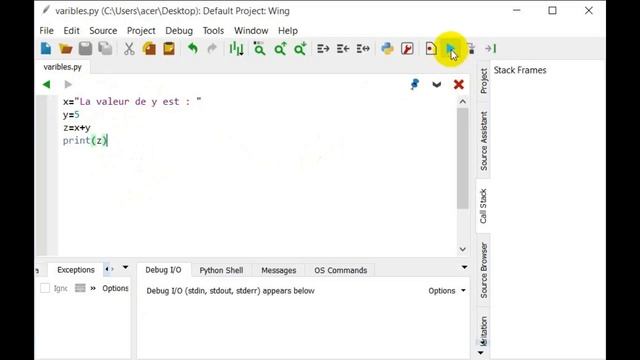Open the Help menu

288,31
